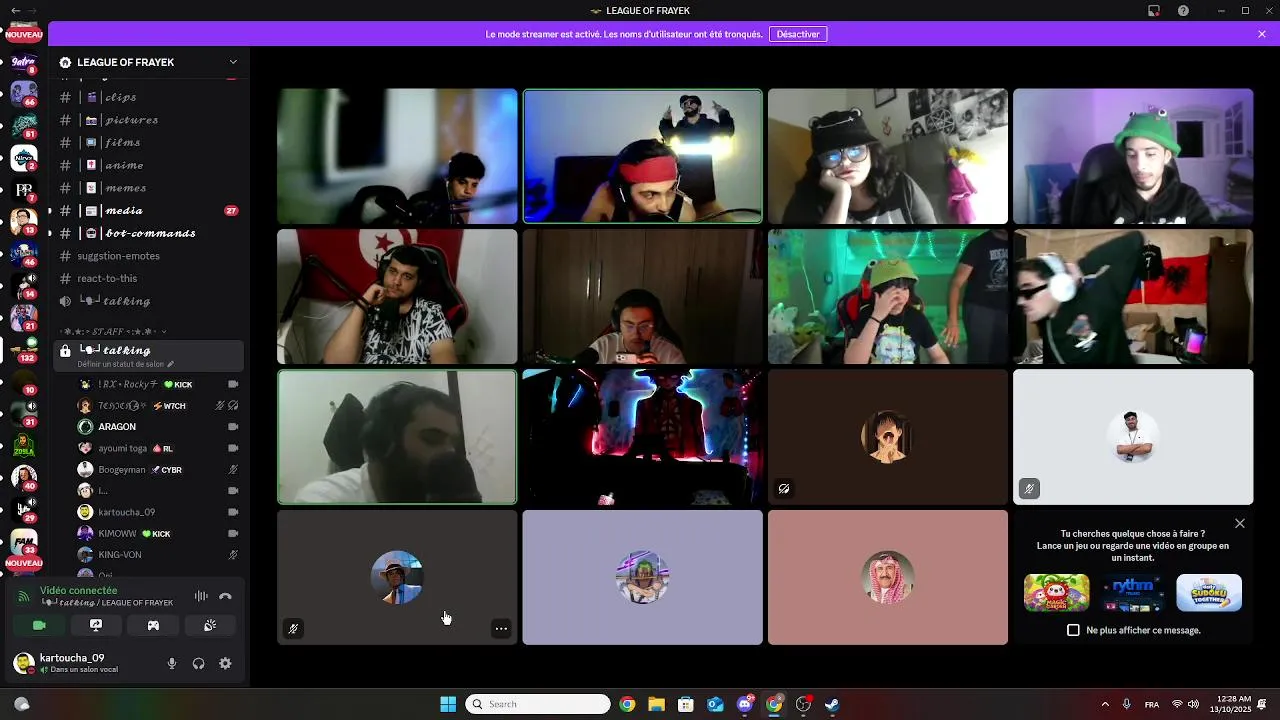Click the taskbar Search field
Viewport: 1280px width, 720px height.
538,704
